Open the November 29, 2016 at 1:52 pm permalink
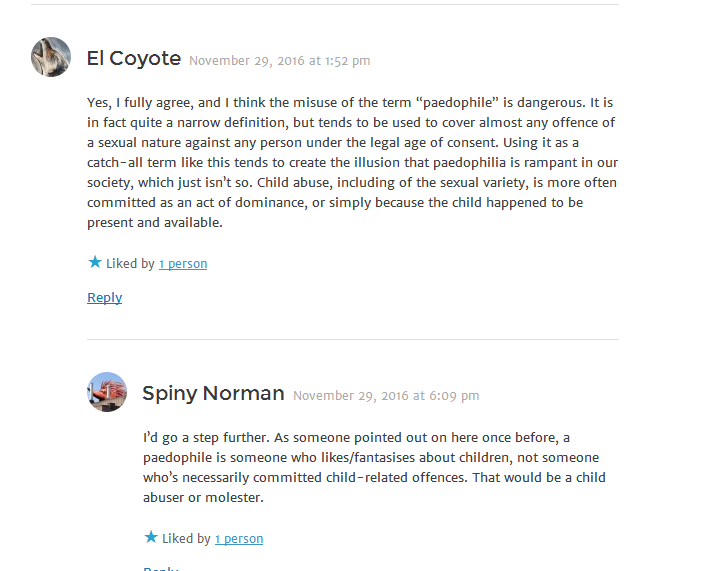Viewport: 709px width, 571px height. tap(279, 61)
